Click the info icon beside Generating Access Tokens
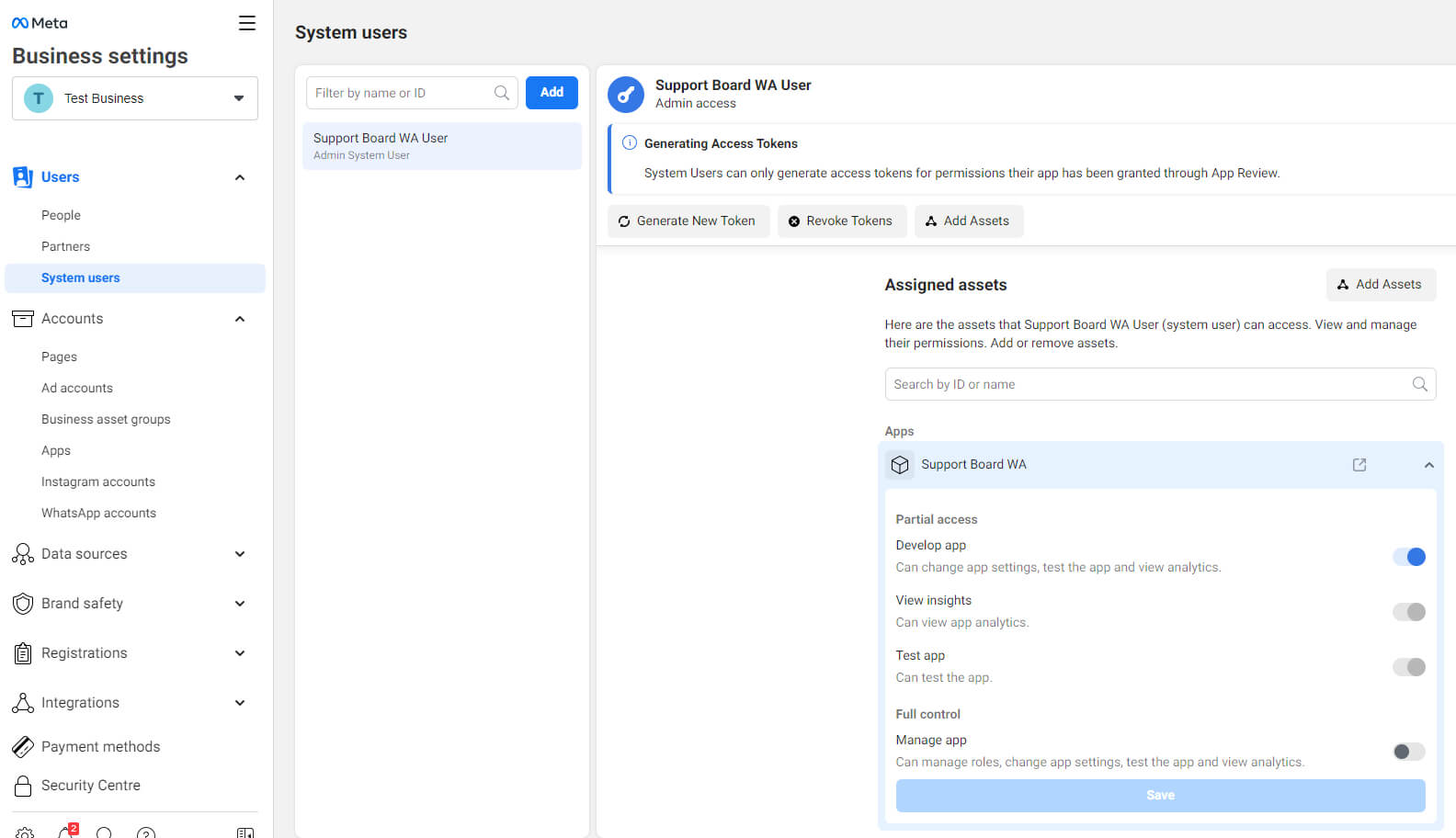Image resolution: width=1456 pixels, height=838 pixels. point(630,143)
